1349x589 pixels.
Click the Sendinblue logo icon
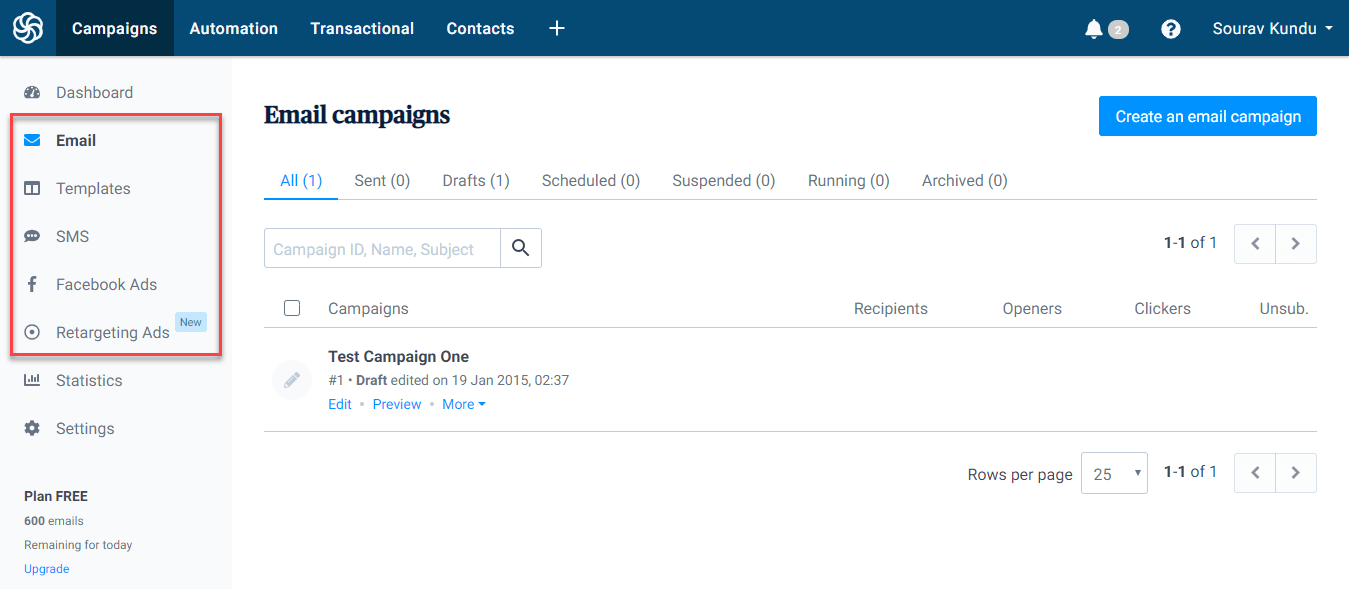click(28, 28)
